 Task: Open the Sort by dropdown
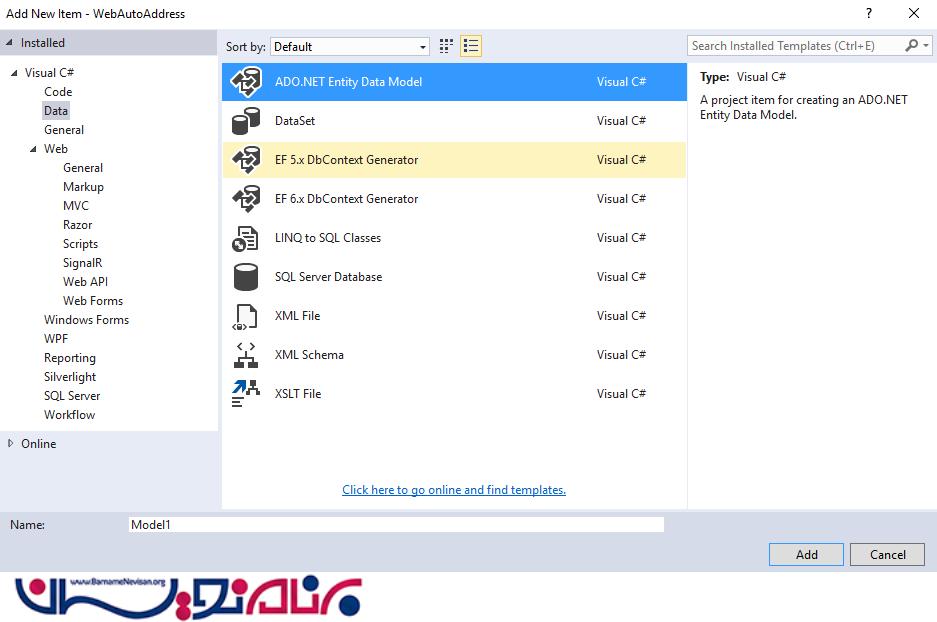[350, 46]
